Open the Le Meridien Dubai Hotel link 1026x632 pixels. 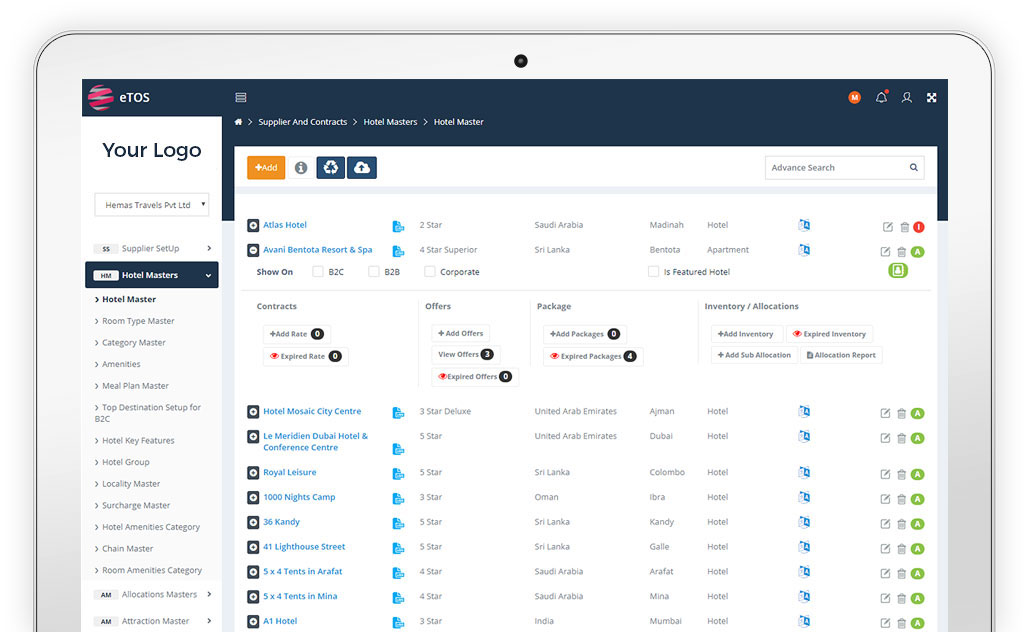[x=315, y=442]
